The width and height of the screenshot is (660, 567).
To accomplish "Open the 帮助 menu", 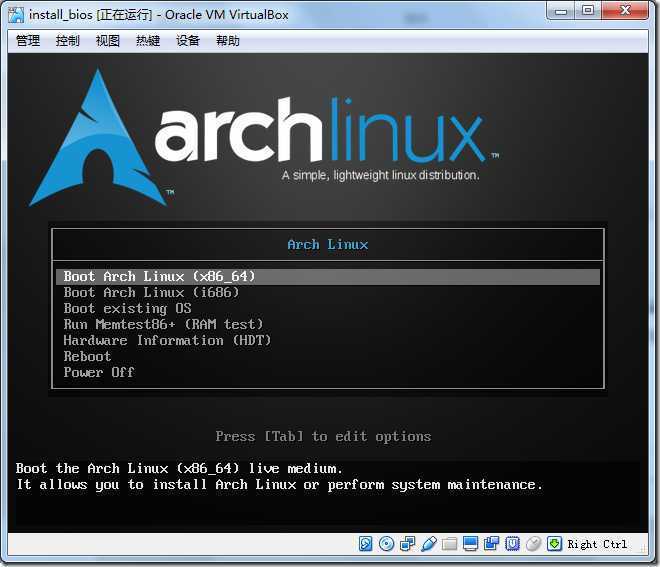I will click(228, 41).
